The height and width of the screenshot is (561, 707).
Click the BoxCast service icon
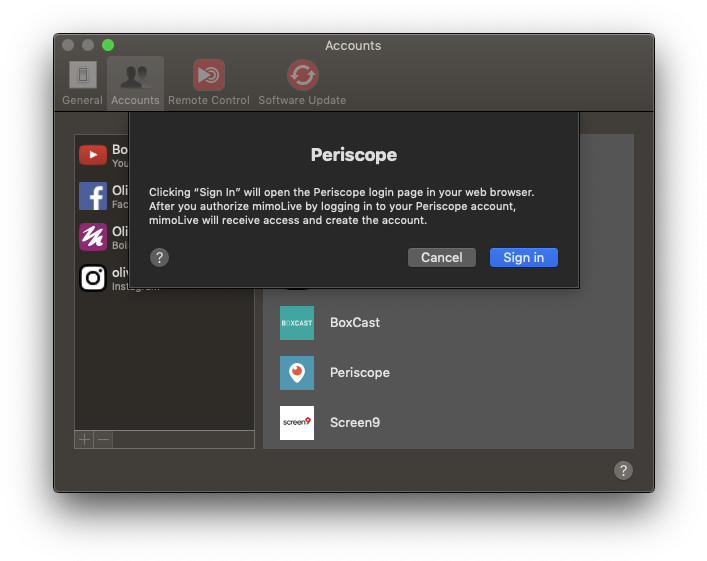point(297,323)
